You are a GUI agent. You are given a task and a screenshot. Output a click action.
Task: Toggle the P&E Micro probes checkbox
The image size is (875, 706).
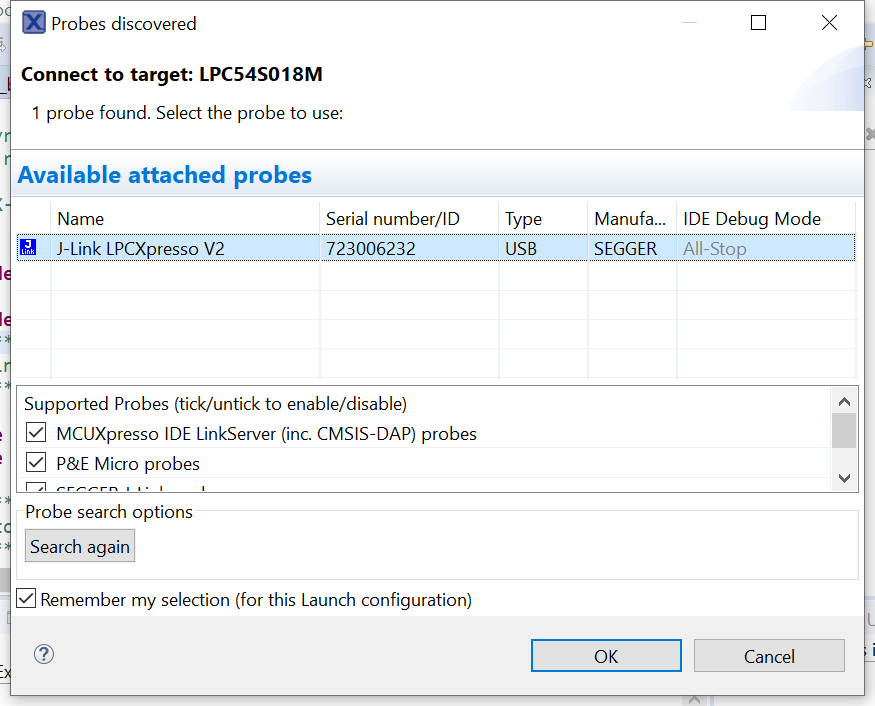point(37,463)
